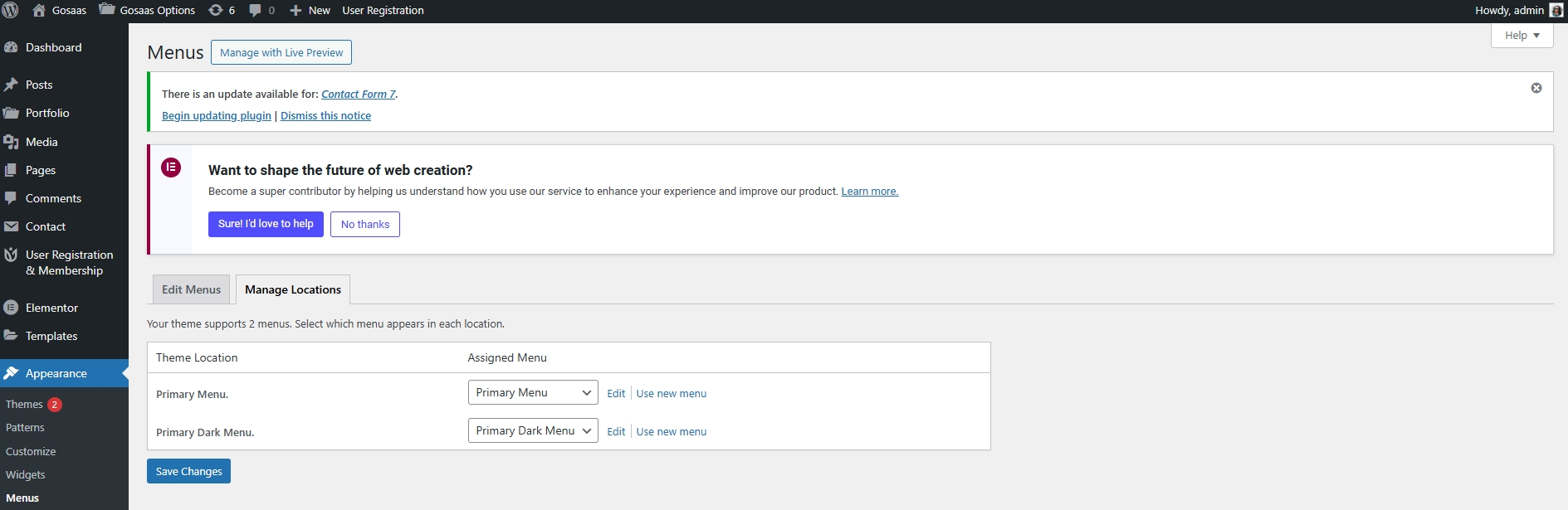Click the Elementor logo in the notice
The image size is (1568, 510).
(171, 168)
